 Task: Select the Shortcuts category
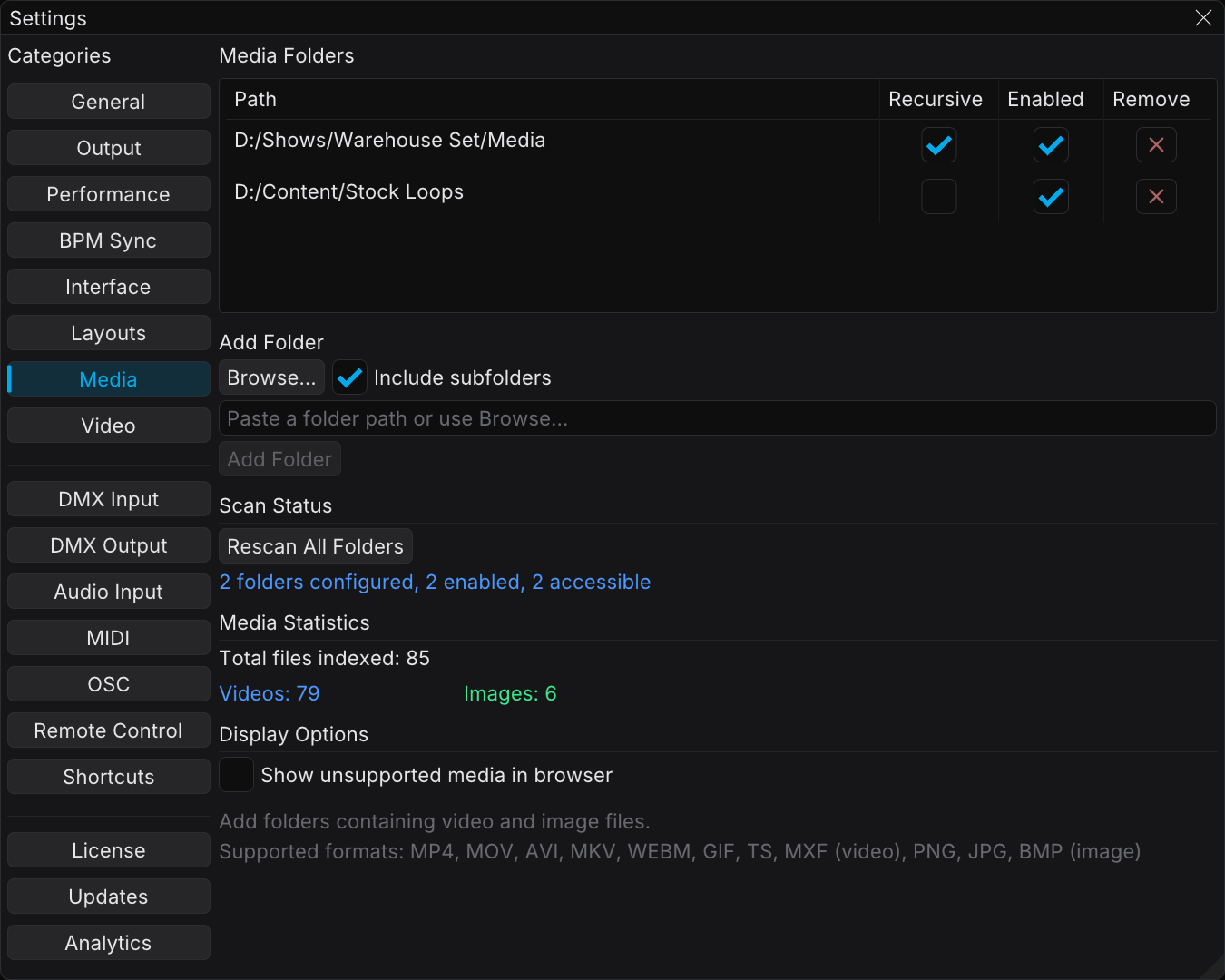pyautogui.click(x=109, y=777)
